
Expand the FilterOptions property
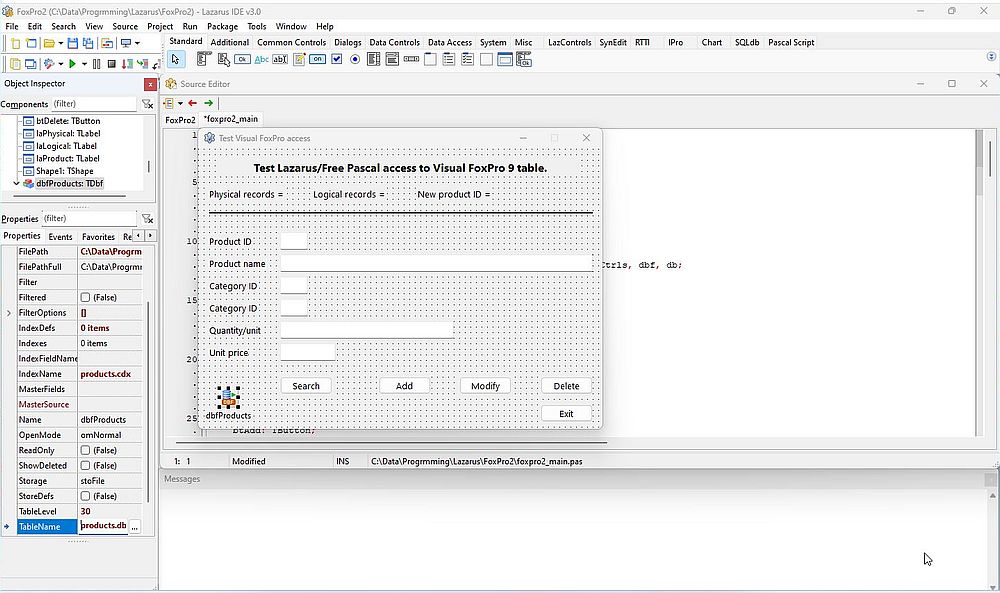click(8, 313)
